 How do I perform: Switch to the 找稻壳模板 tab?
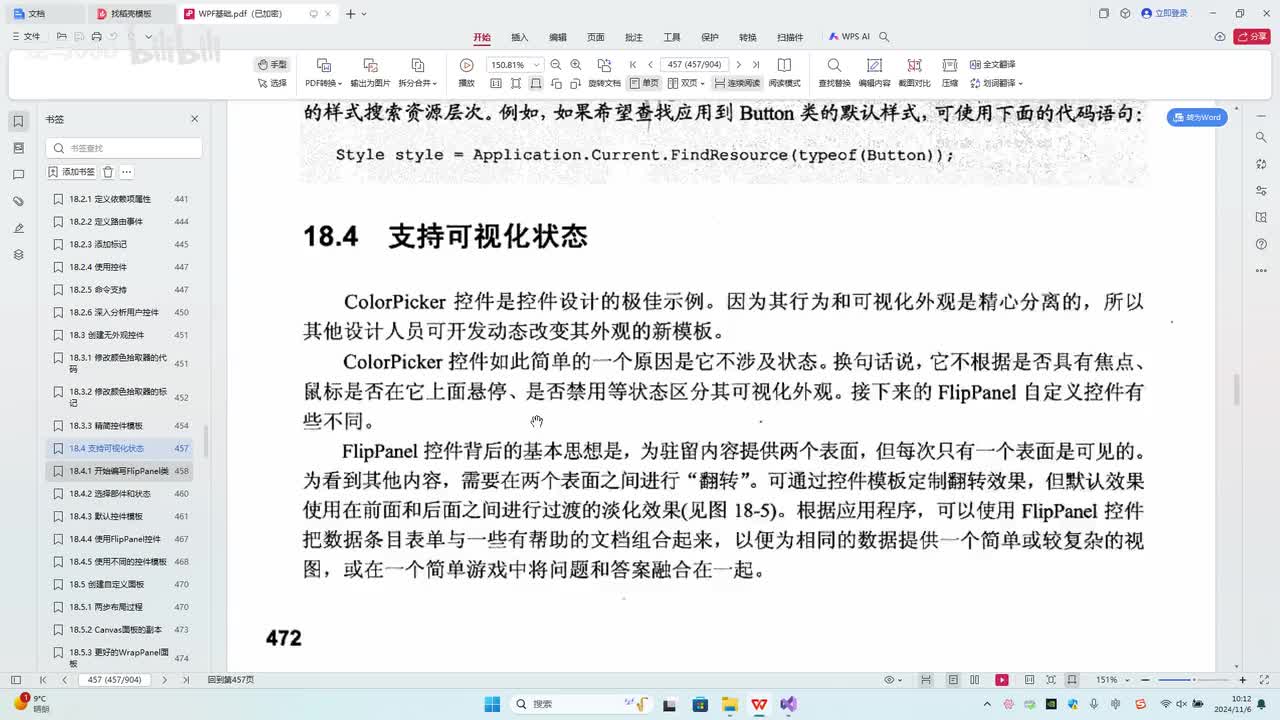click(131, 14)
